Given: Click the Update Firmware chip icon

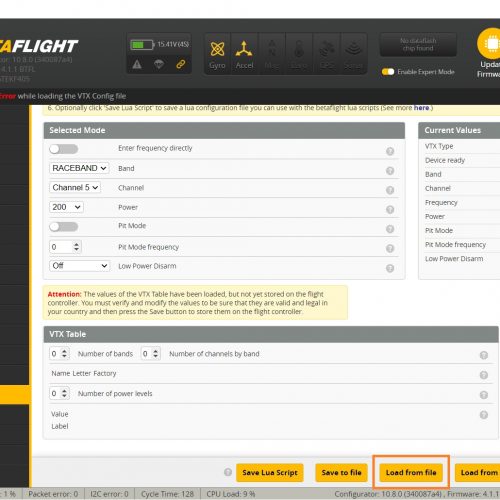Looking at the screenshot, I should coord(492,44).
